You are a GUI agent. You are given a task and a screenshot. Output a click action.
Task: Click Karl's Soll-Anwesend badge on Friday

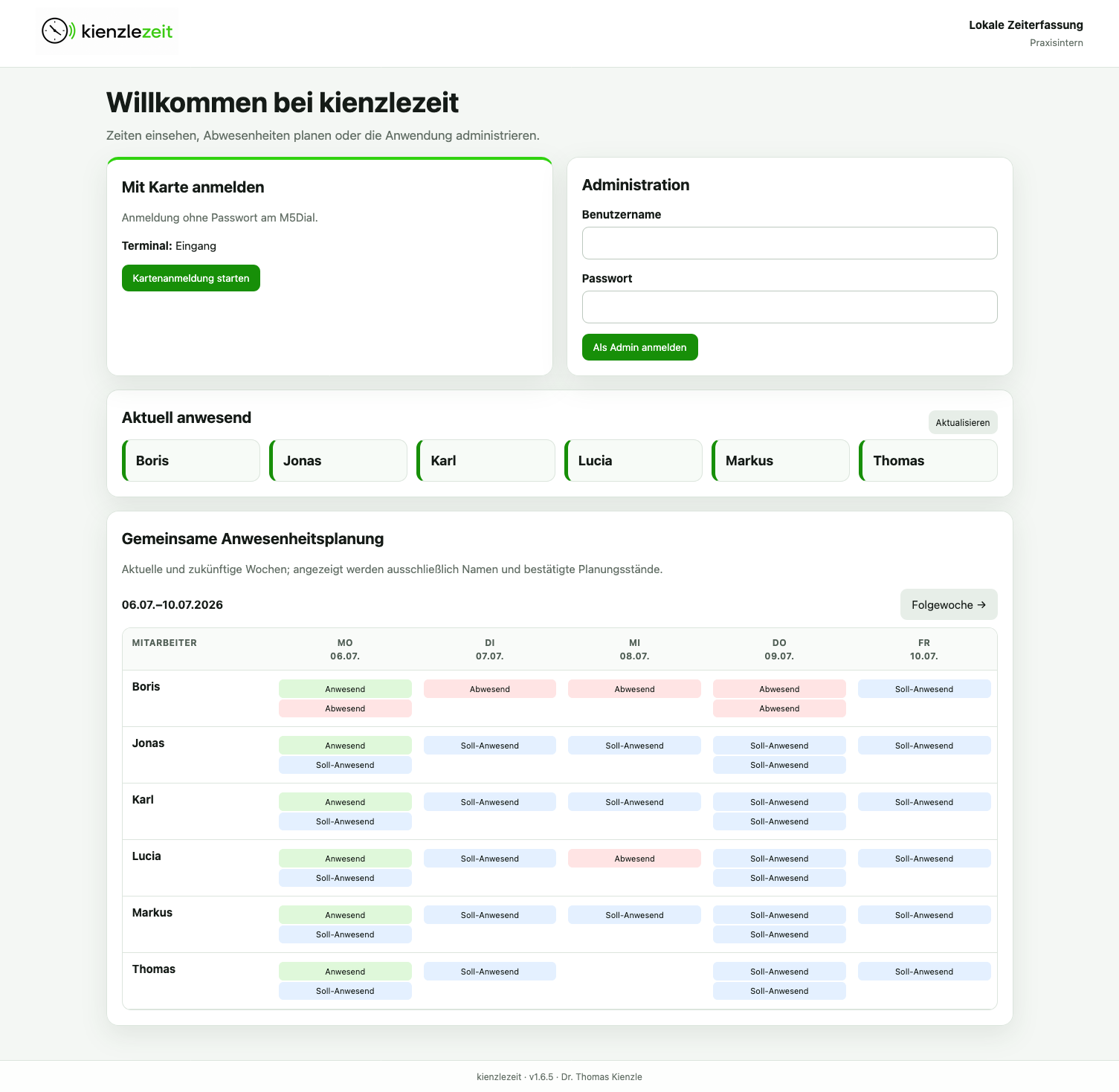[924, 802]
